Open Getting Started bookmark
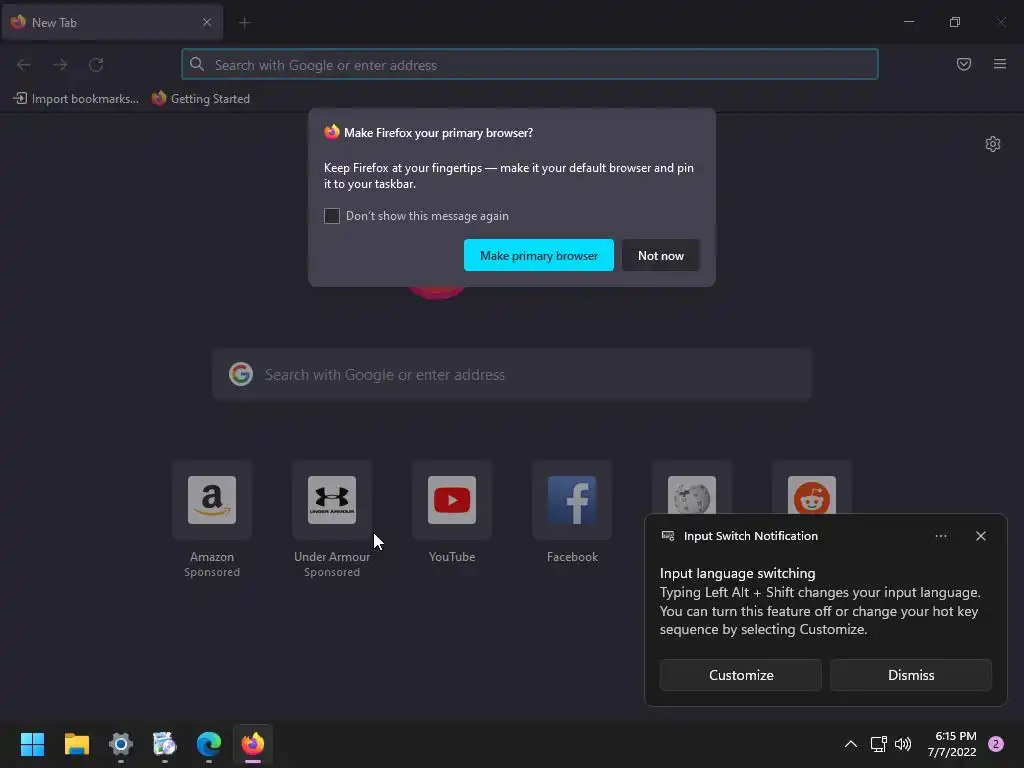1024x768 pixels. pyautogui.click(x=201, y=99)
